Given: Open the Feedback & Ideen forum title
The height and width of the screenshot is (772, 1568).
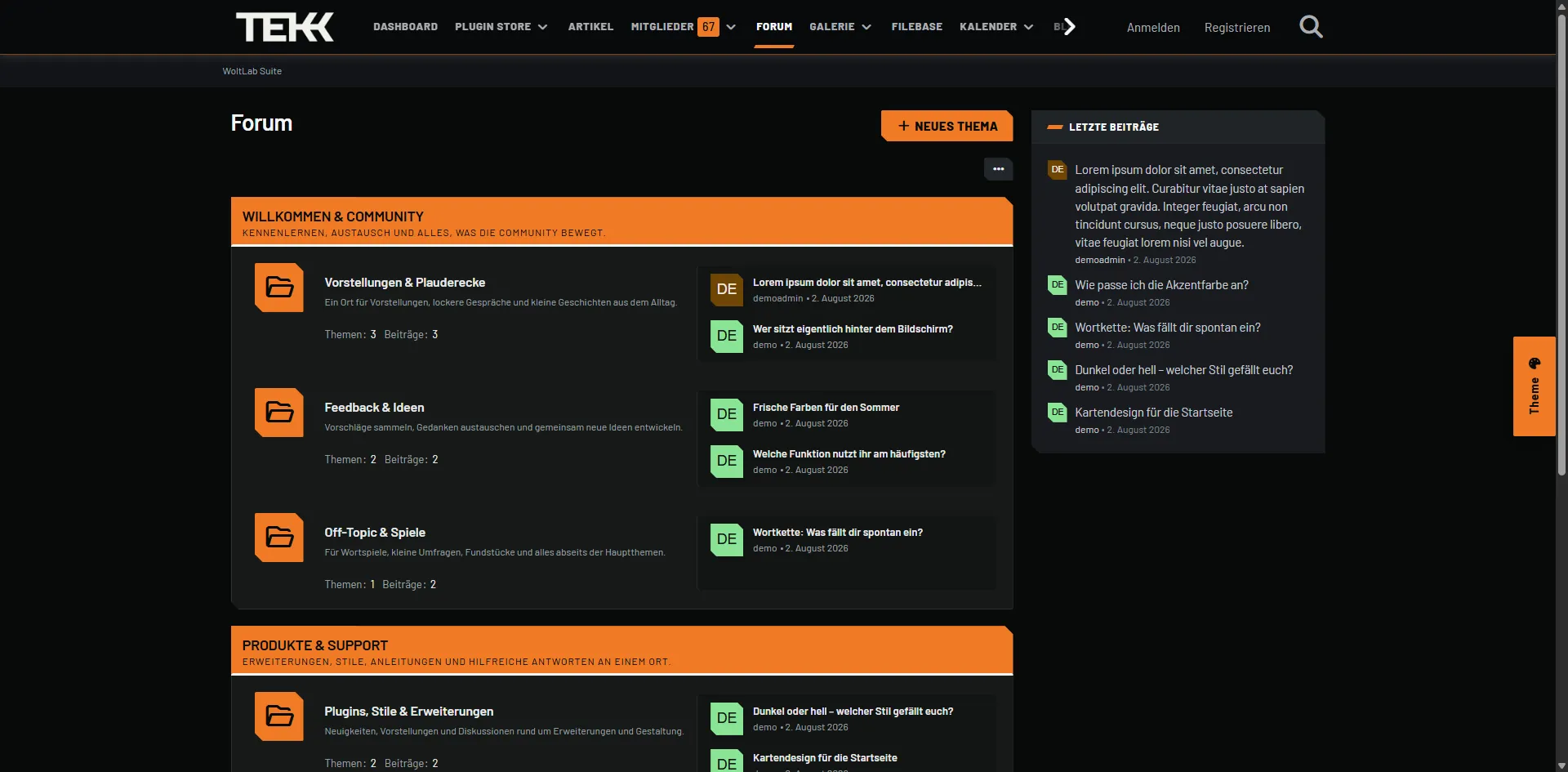Looking at the screenshot, I should (374, 408).
